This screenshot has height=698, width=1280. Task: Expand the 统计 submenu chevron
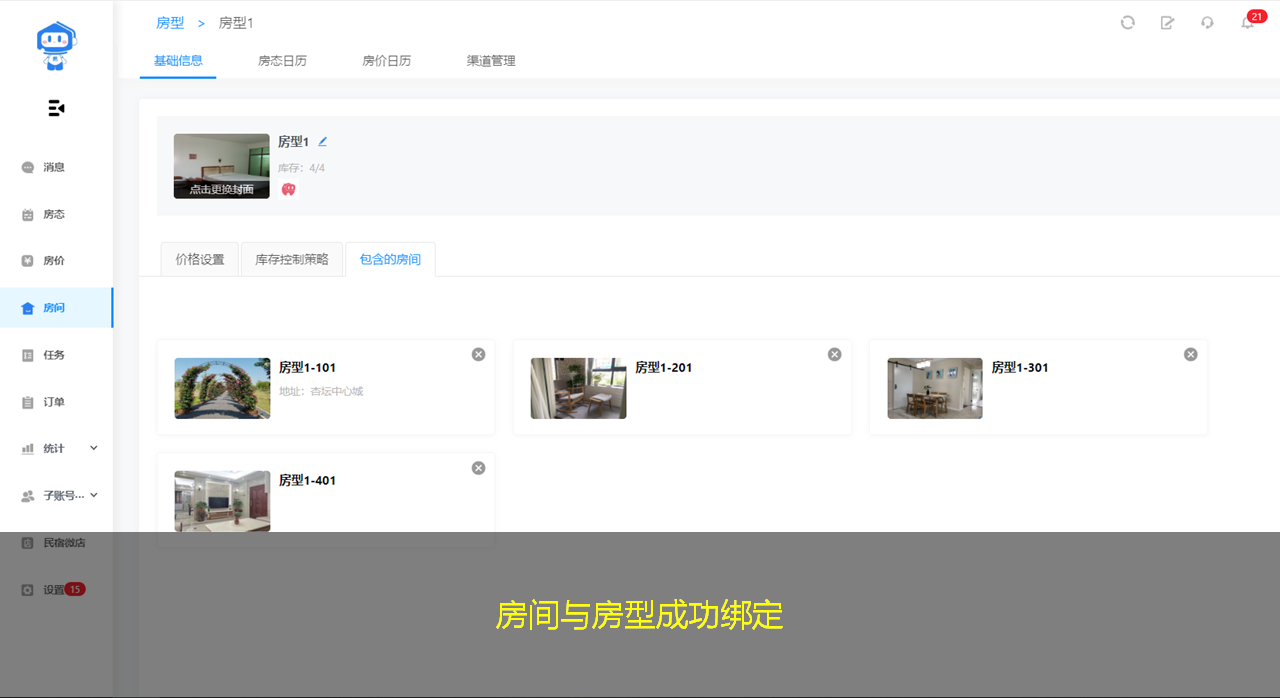pyautogui.click(x=94, y=448)
